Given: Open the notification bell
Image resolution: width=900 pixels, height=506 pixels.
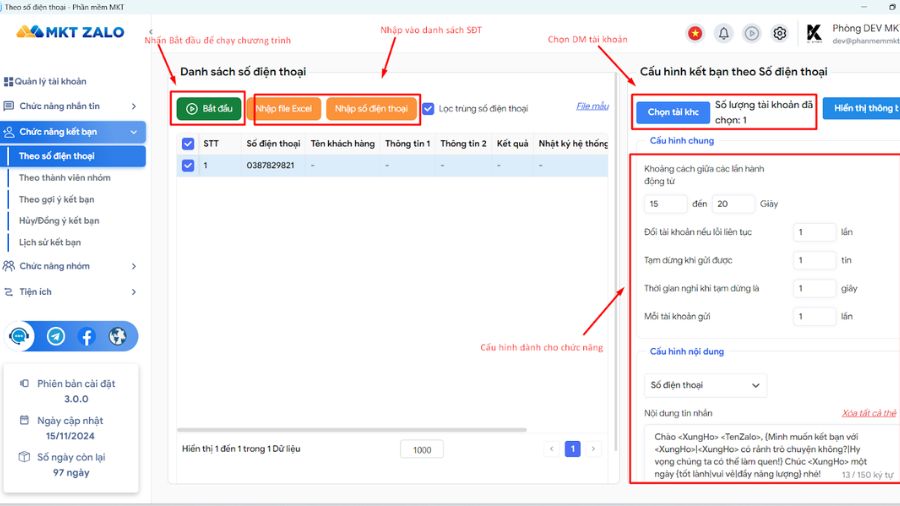Looking at the screenshot, I should [x=724, y=33].
